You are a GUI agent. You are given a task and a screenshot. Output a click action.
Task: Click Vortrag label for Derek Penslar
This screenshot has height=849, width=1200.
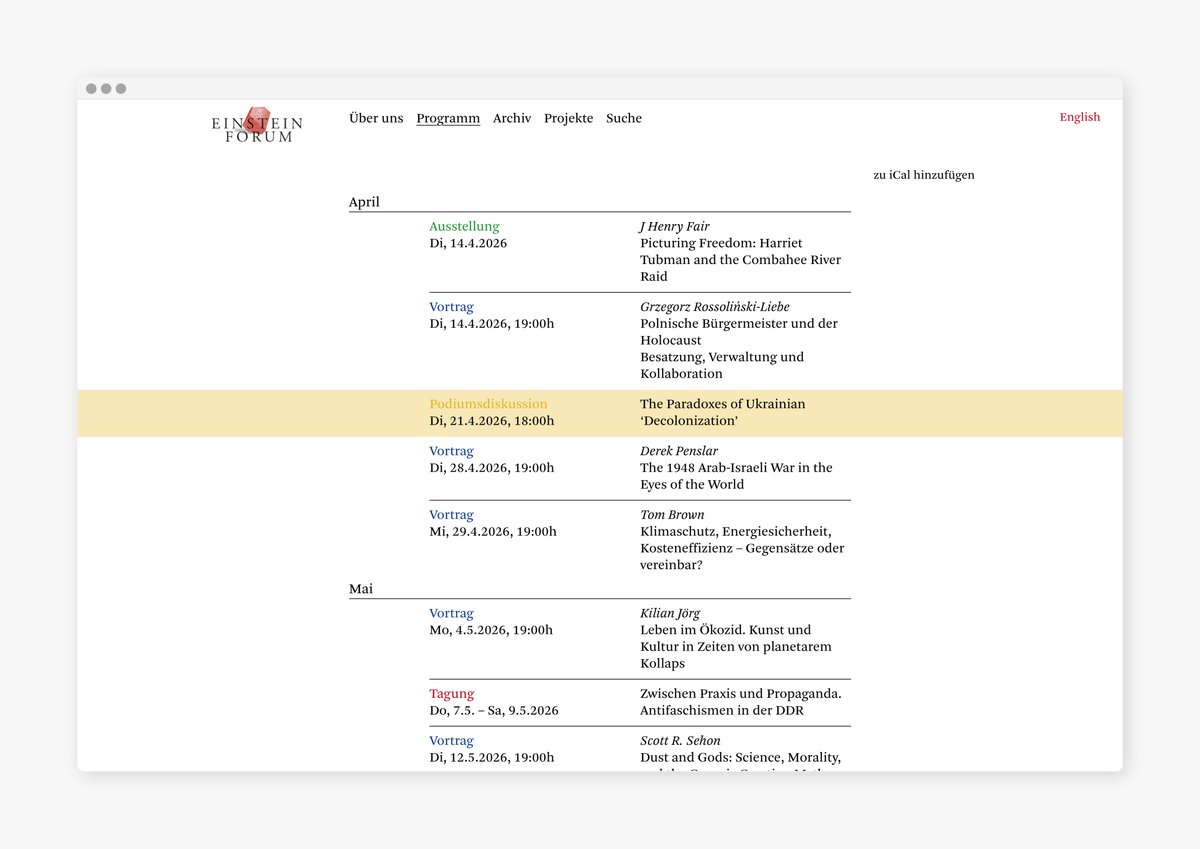[x=451, y=451]
